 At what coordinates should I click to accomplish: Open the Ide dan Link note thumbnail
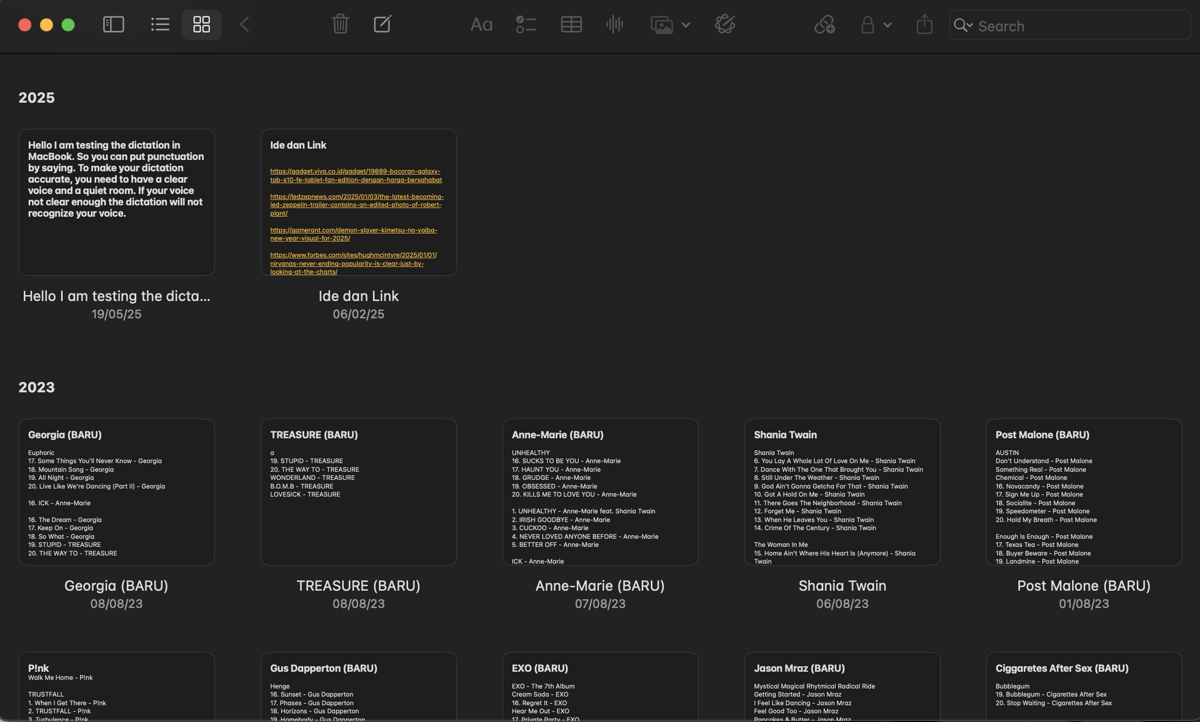click(x=359, y=202)
